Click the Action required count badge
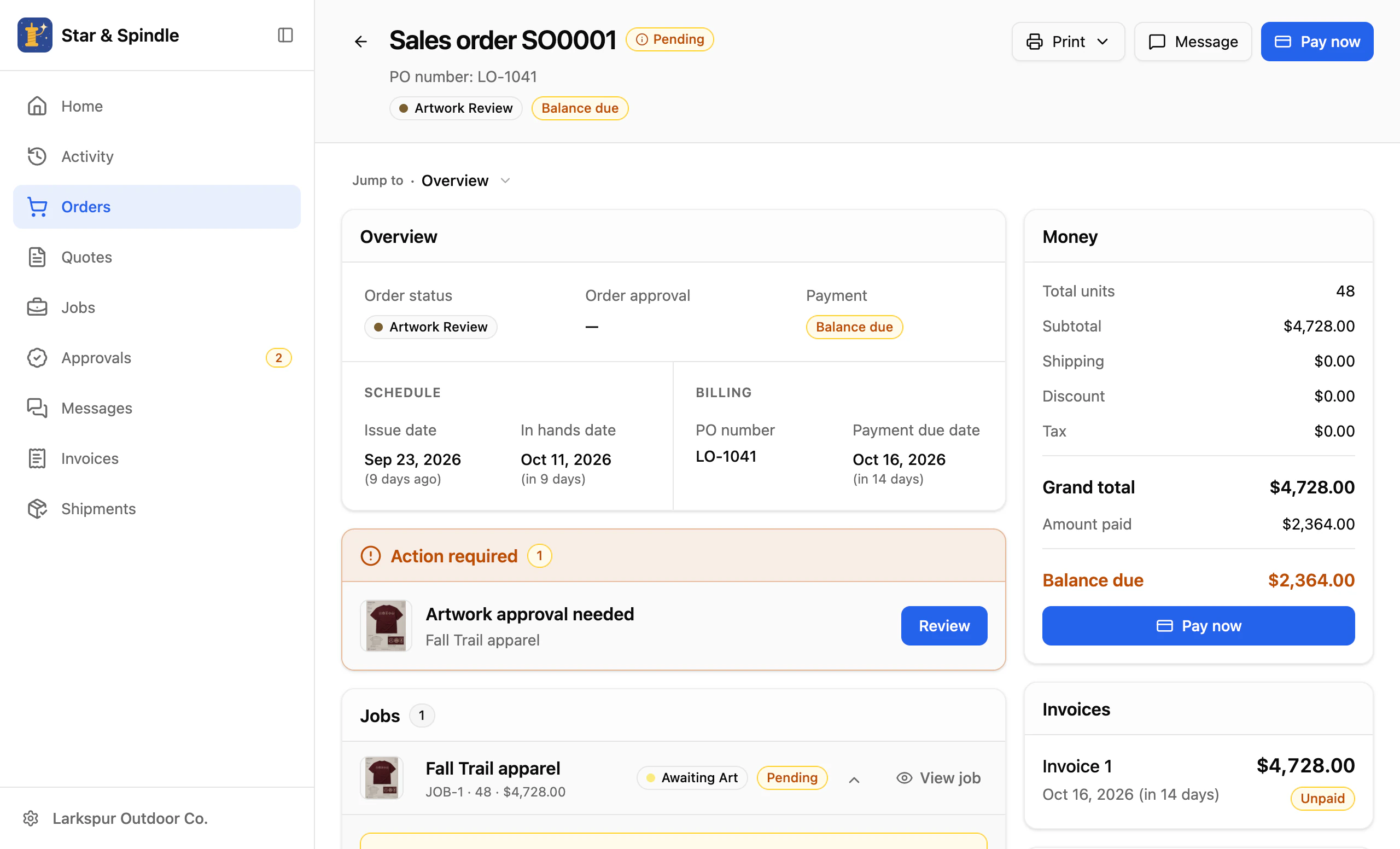The width and height of the screenshot is (1400, 849). coord(539,556)
